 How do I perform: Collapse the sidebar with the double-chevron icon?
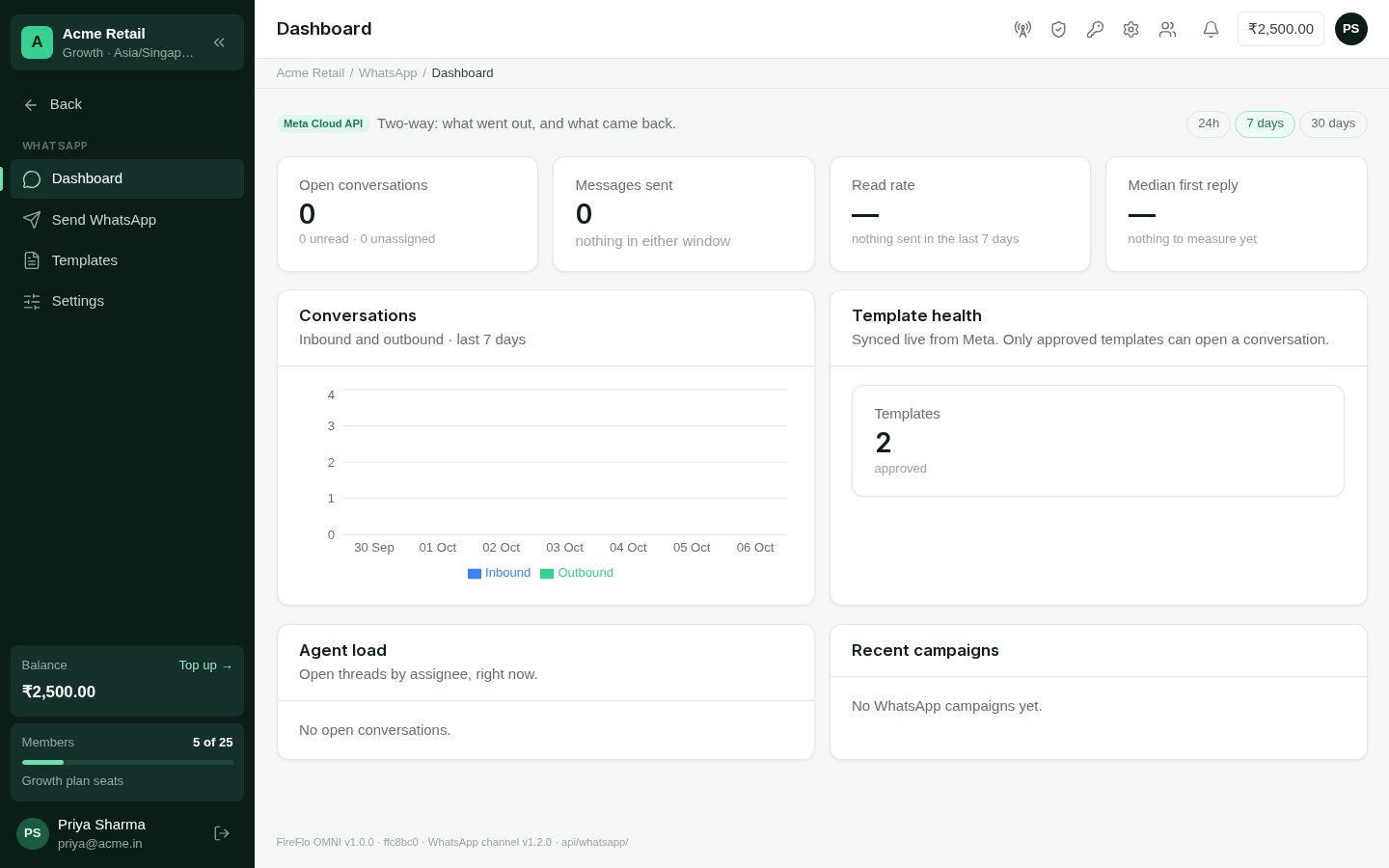click(219, 42)
